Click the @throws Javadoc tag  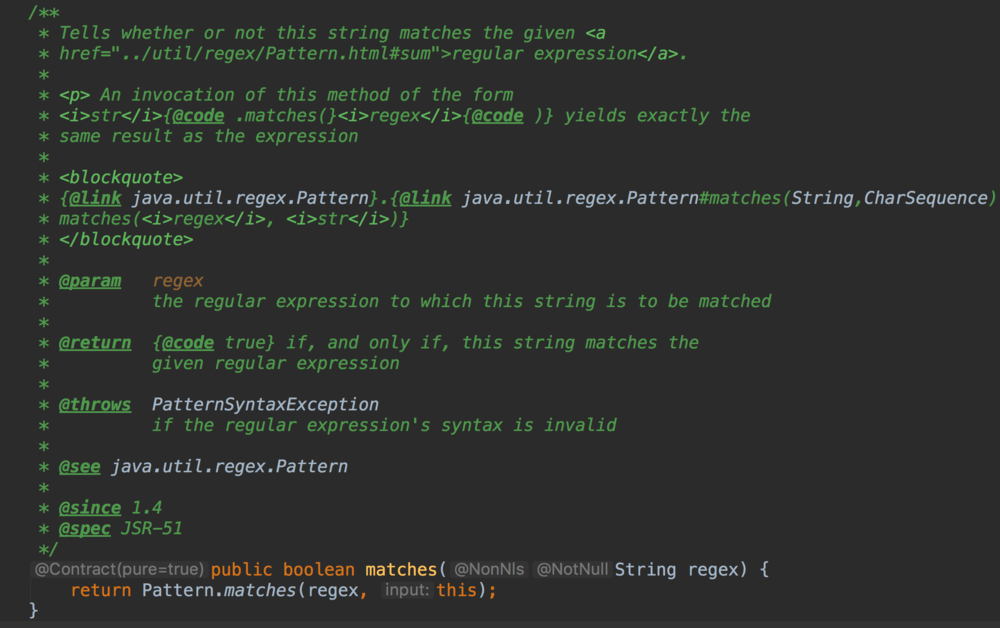click(x=95, y=405)
